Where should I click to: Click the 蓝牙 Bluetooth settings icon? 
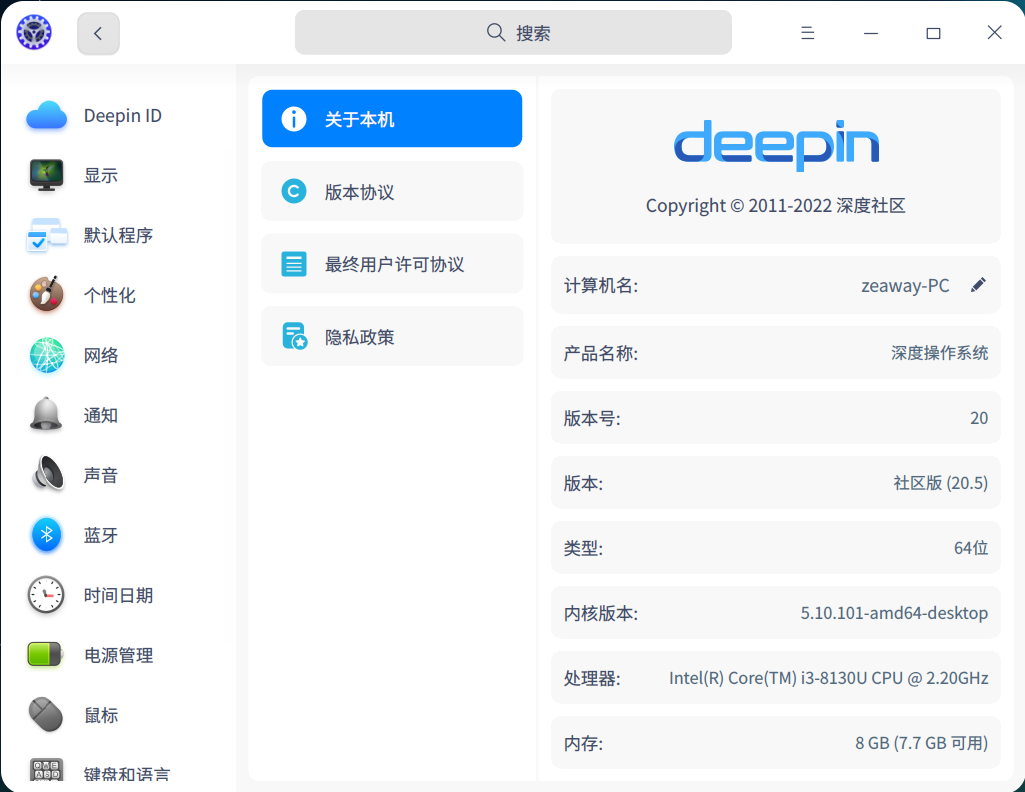[x=45, y=535]
